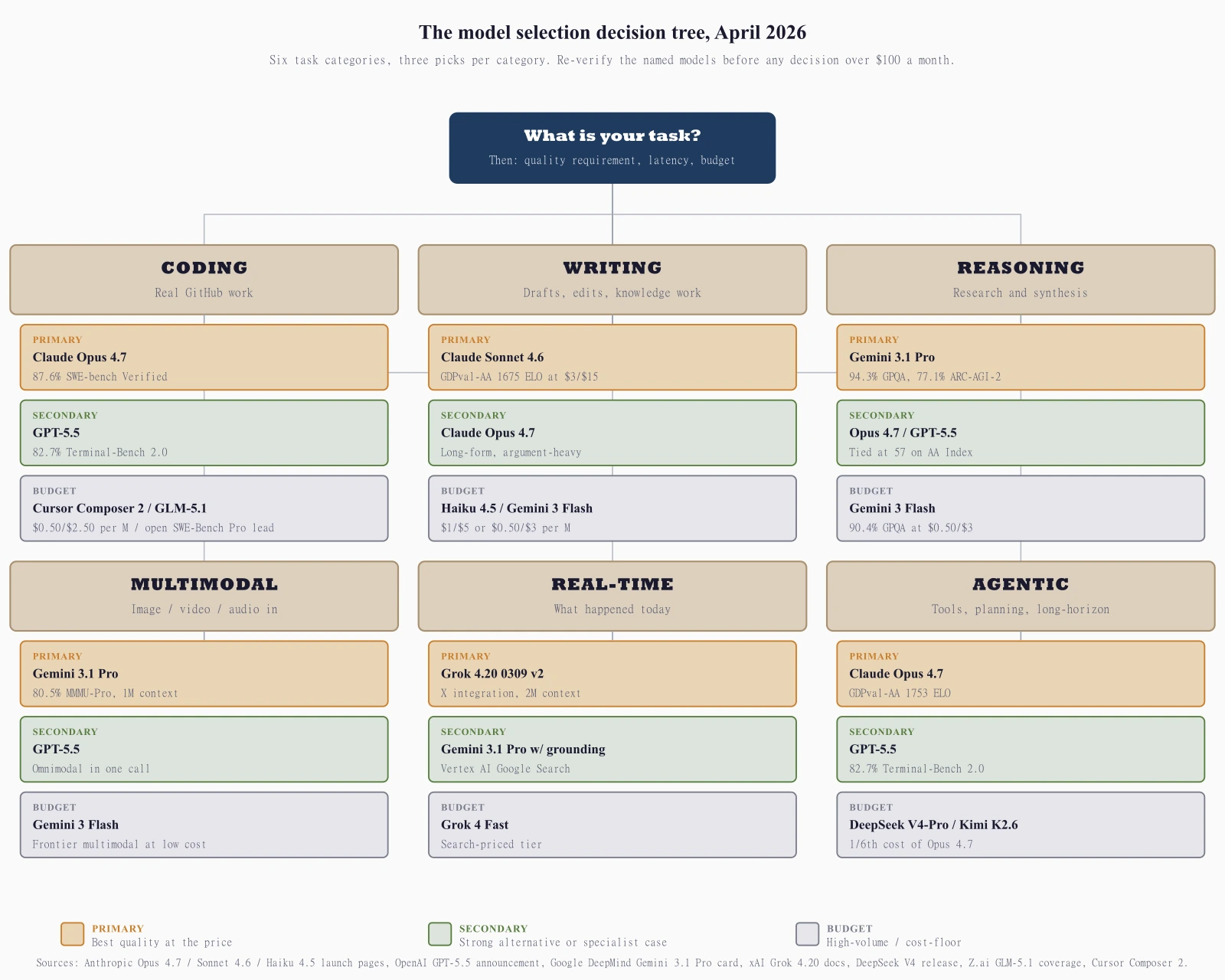1225x980 pixels.
Task: Click 'Real GitHub work' subtitle
Action: click(204, 292)
